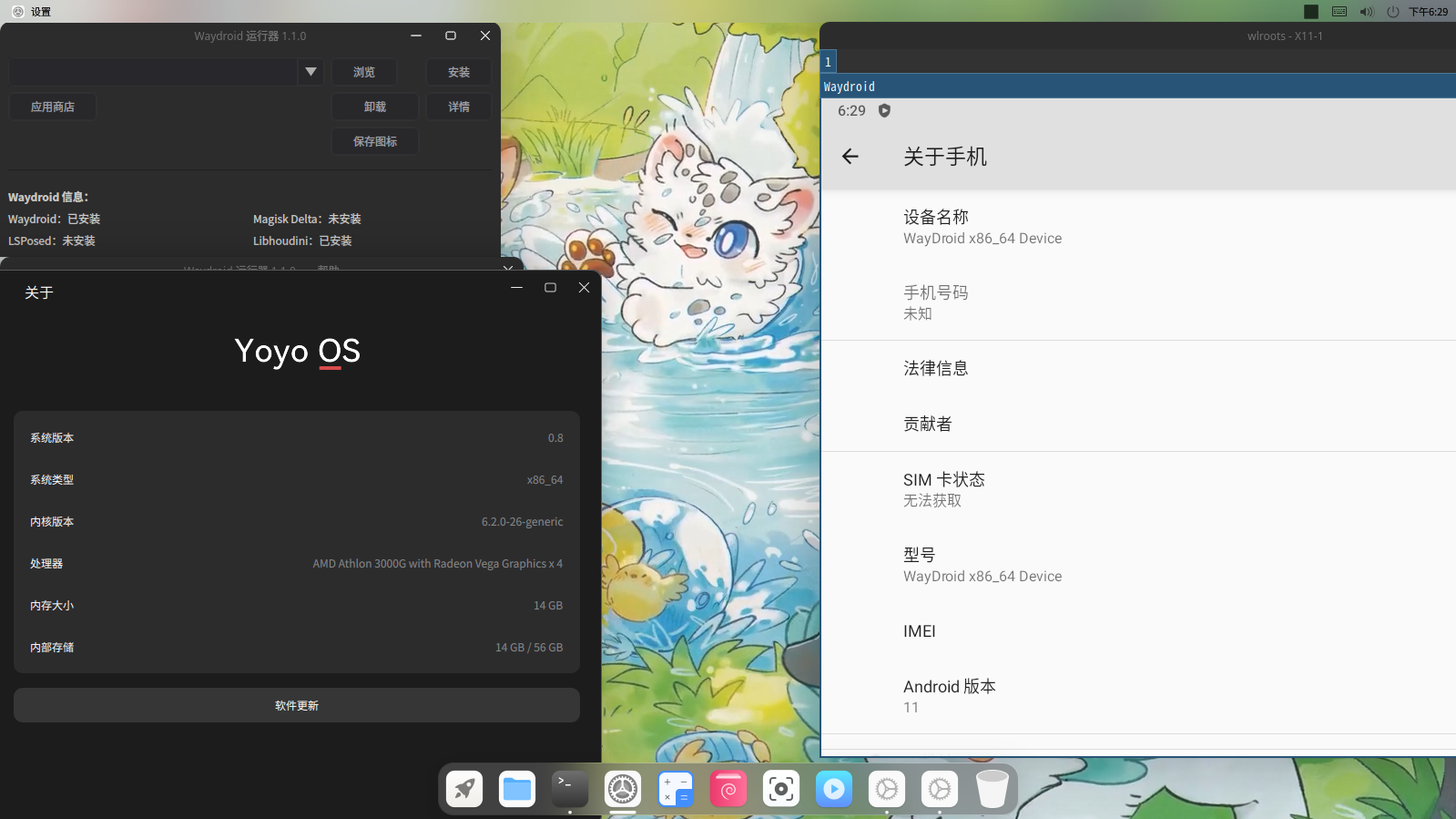Open the 型号 entry in 关于手机
1456x819 pixels.
(x=1138, y=565)
